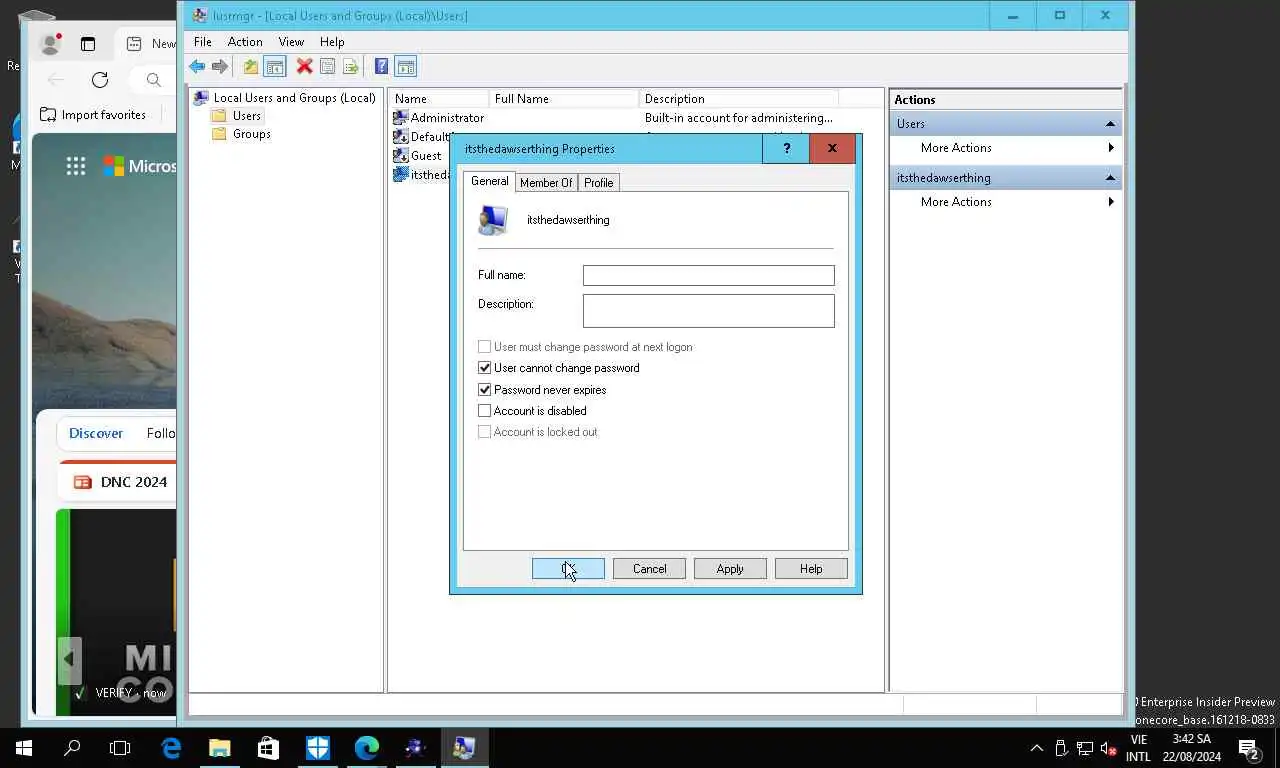Viewport: 1280px width, 768px height.
Task: Click the Description input field
Action: click(708, 310)
